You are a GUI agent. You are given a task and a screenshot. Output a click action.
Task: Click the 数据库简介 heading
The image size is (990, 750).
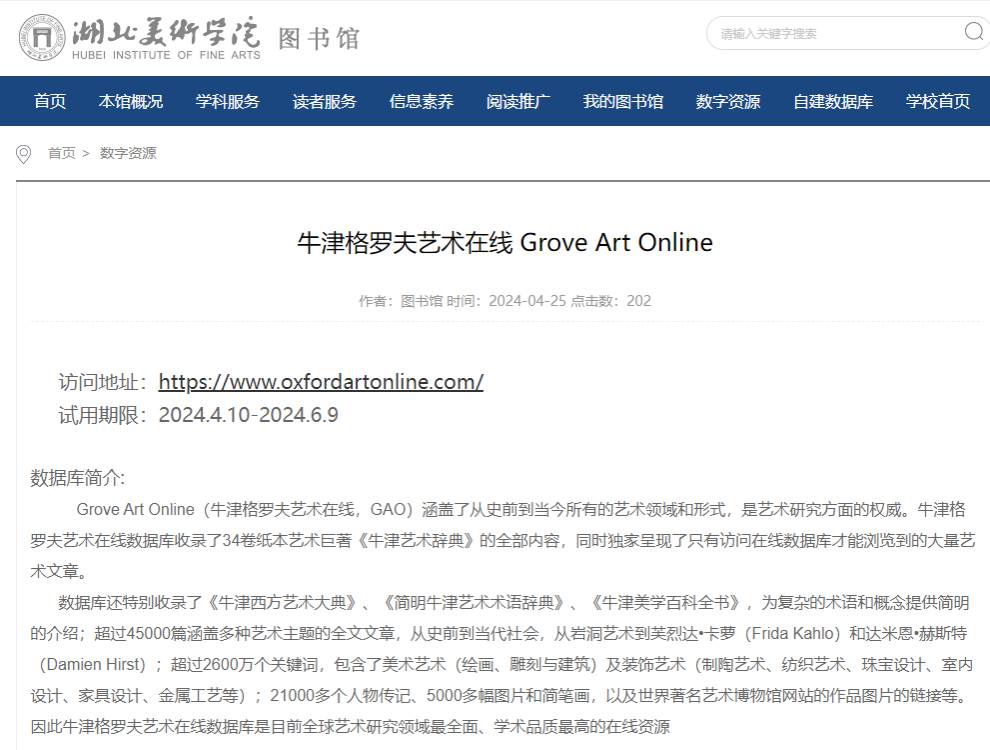78,478
